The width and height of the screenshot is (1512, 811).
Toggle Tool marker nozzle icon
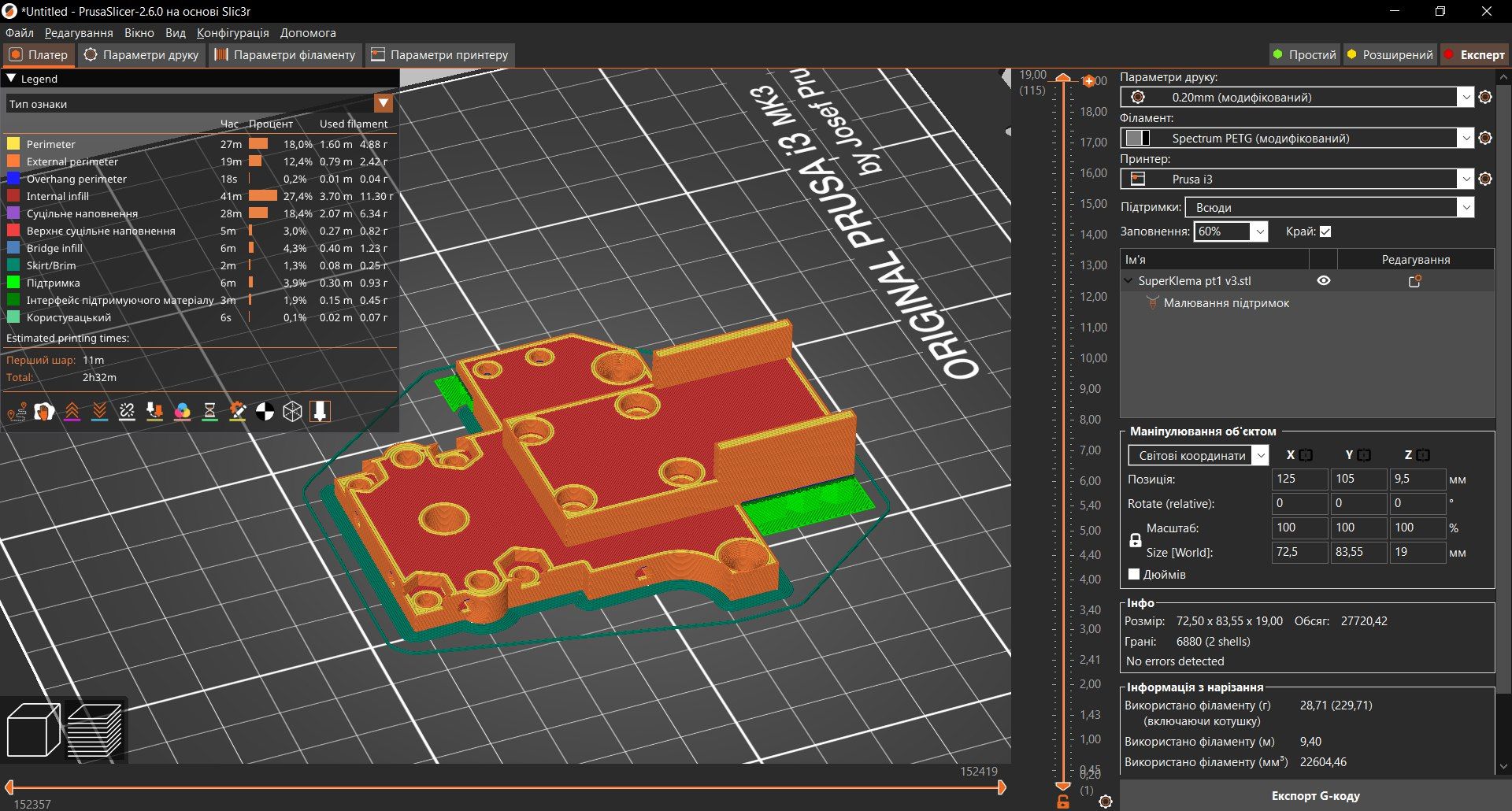pyautogui.click(x=320, y=411)
